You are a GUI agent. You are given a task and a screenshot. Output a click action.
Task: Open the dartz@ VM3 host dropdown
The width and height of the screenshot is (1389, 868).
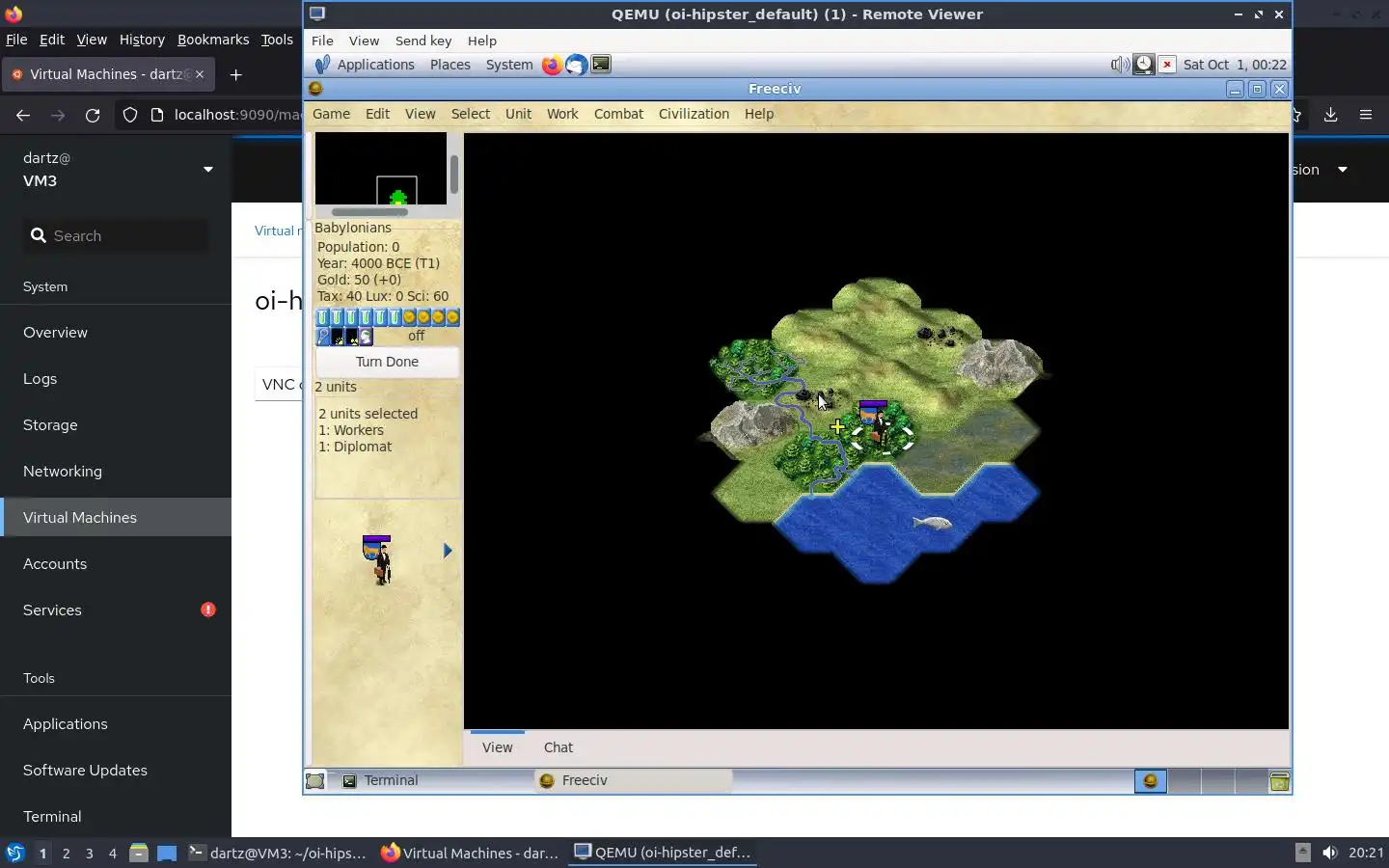point(117,170)
